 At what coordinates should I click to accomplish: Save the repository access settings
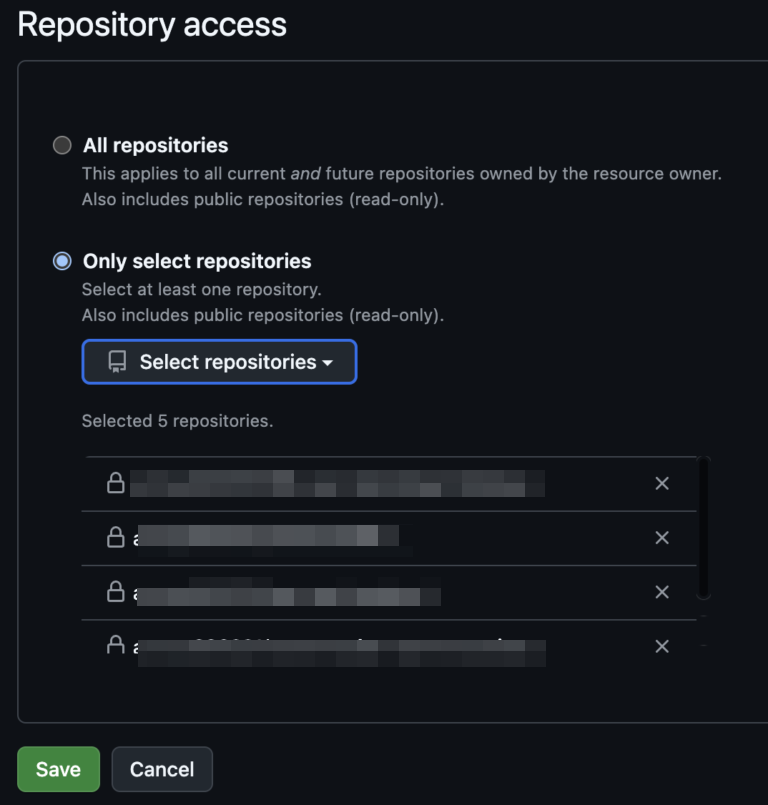tap(59, 769)
